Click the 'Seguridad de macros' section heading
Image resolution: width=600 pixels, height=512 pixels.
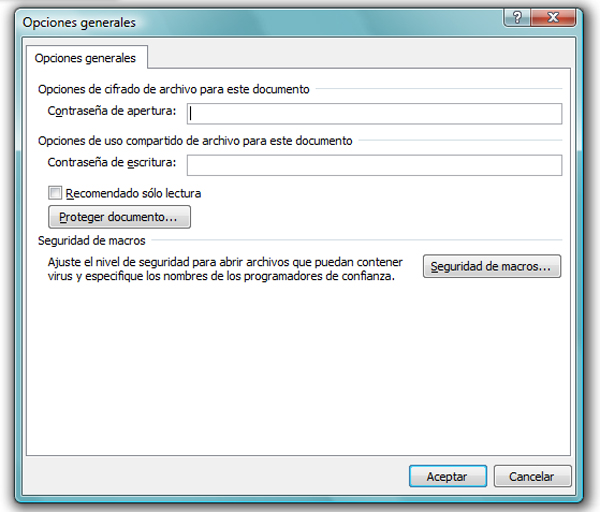(92, 241)
